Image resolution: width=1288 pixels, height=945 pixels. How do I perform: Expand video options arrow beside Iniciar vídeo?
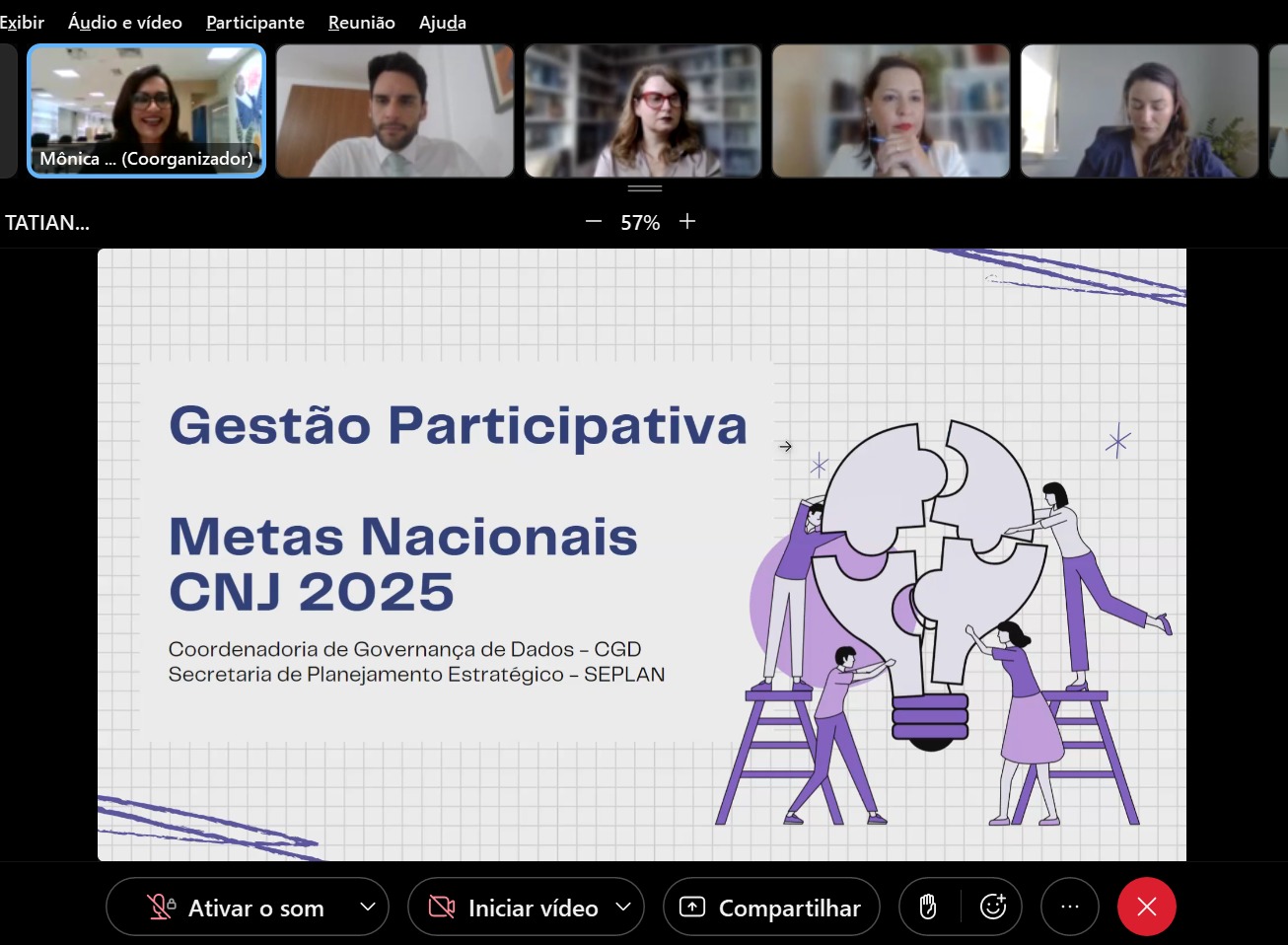(623, 907)
